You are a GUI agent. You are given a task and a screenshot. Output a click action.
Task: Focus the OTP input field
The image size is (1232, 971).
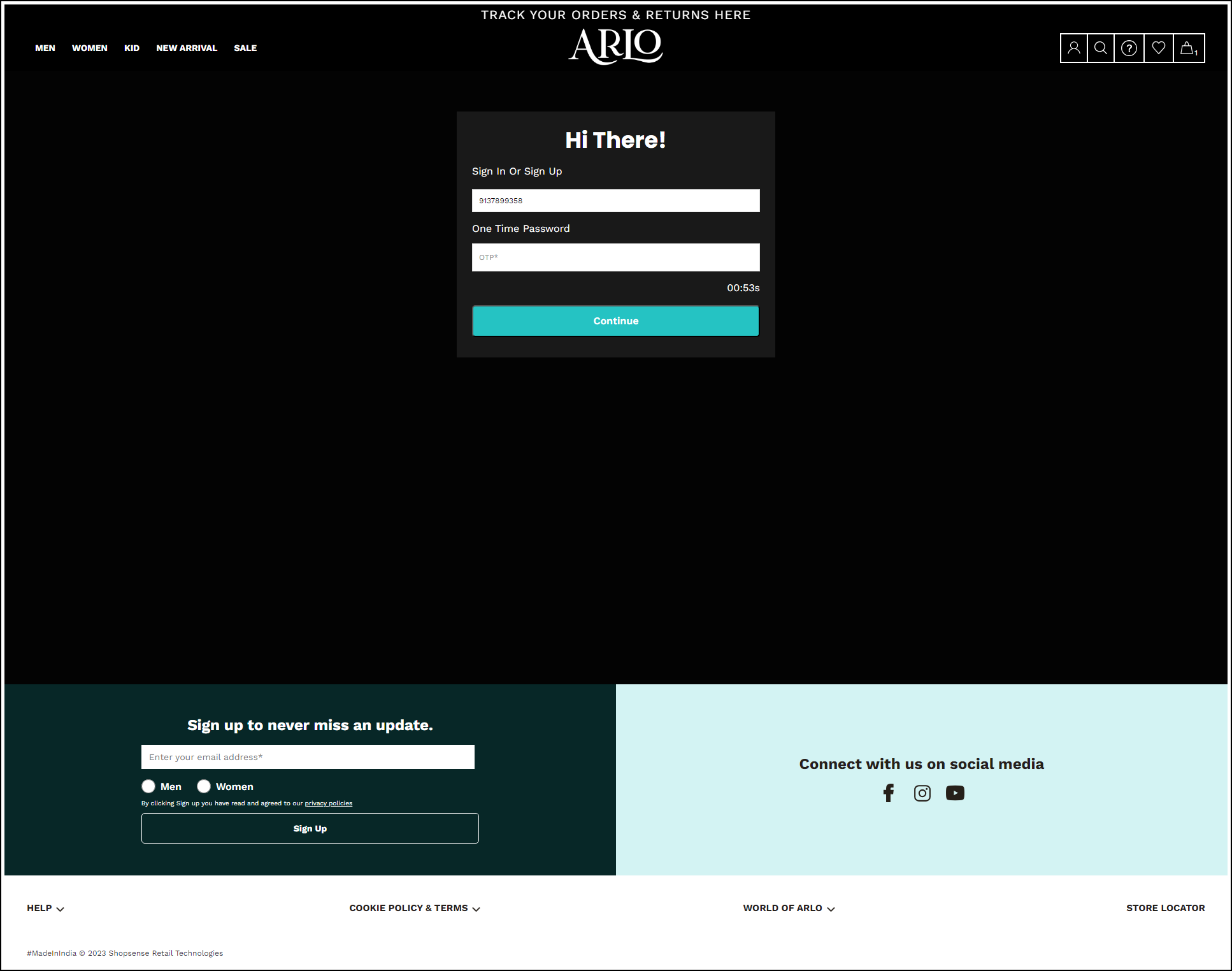pyautogui.click(x=615, y=257)
